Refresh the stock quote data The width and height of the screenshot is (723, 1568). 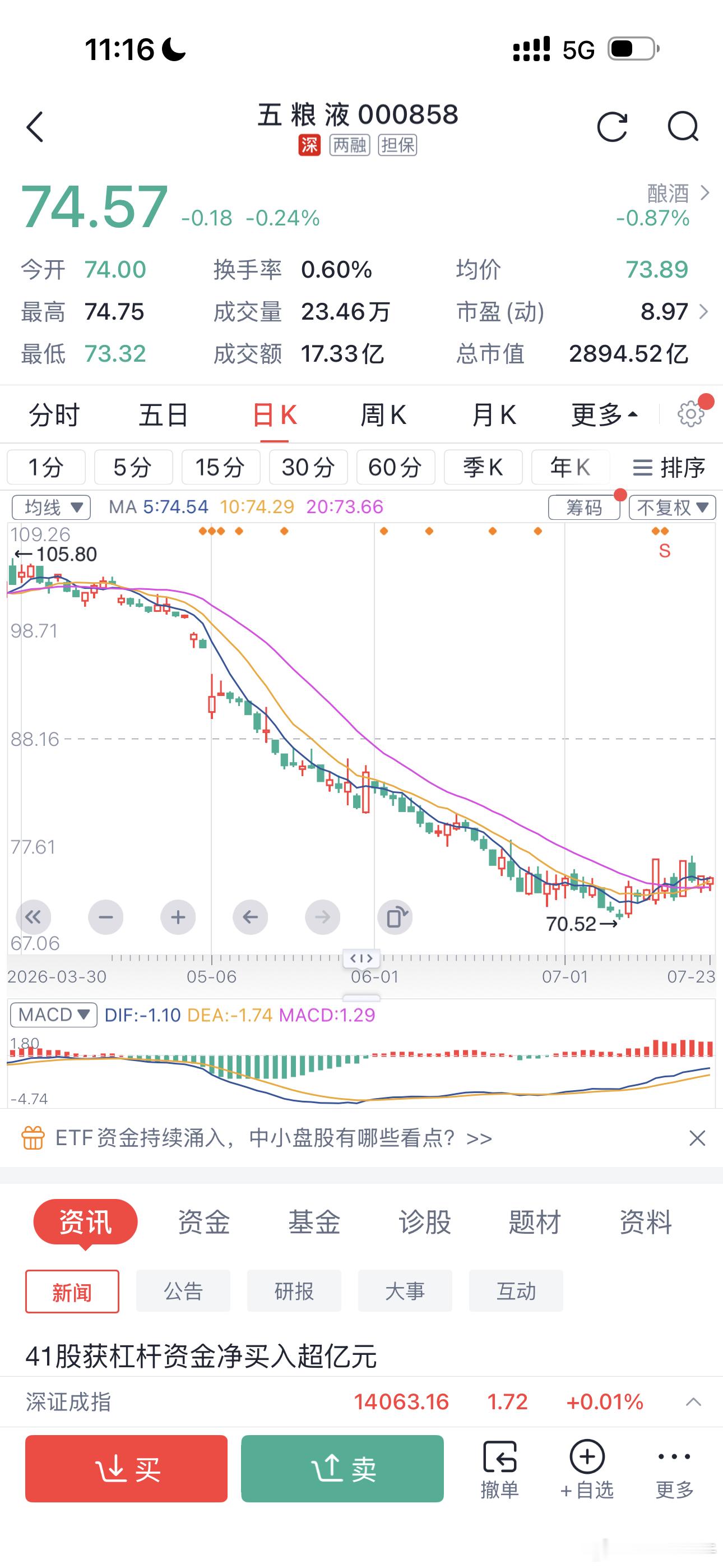(611, 127)
